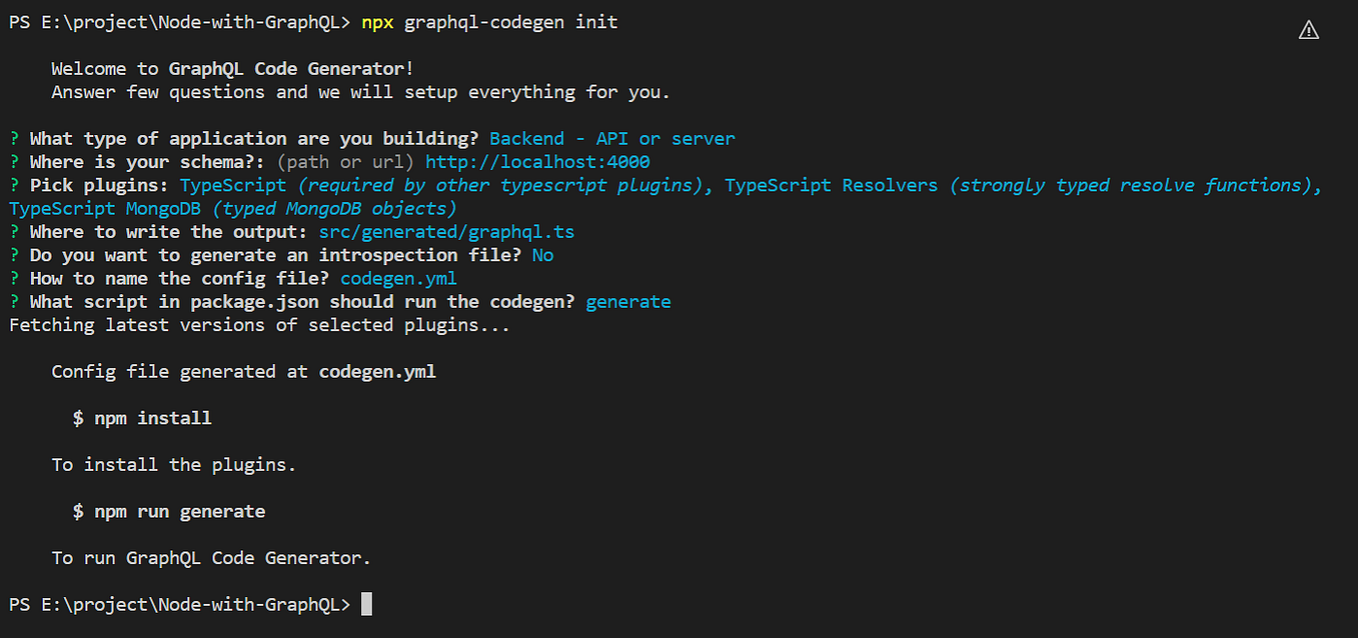Screen dimensions: 1358x638
Task: Click the src/generated/graphql.ts output path
Action: 446,232
